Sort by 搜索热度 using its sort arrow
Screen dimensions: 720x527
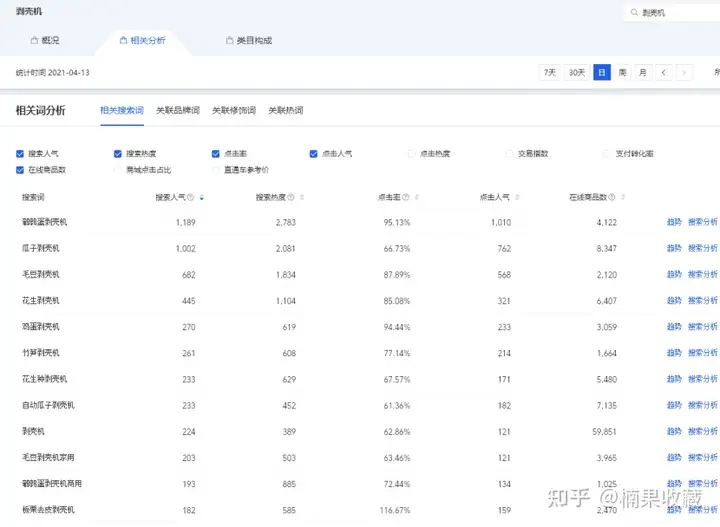point(302,197)
